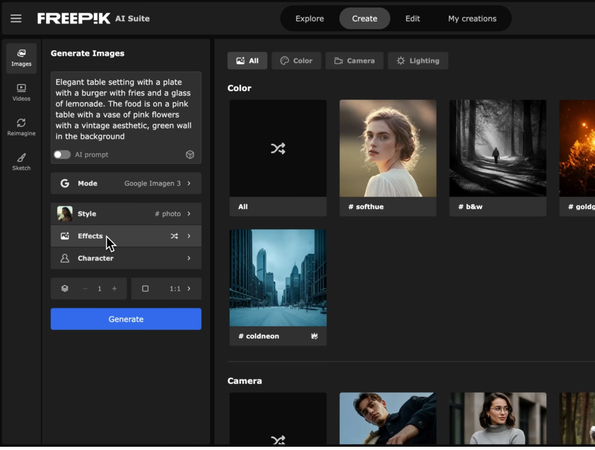Select the Camera effects filter

pos(354,61)
